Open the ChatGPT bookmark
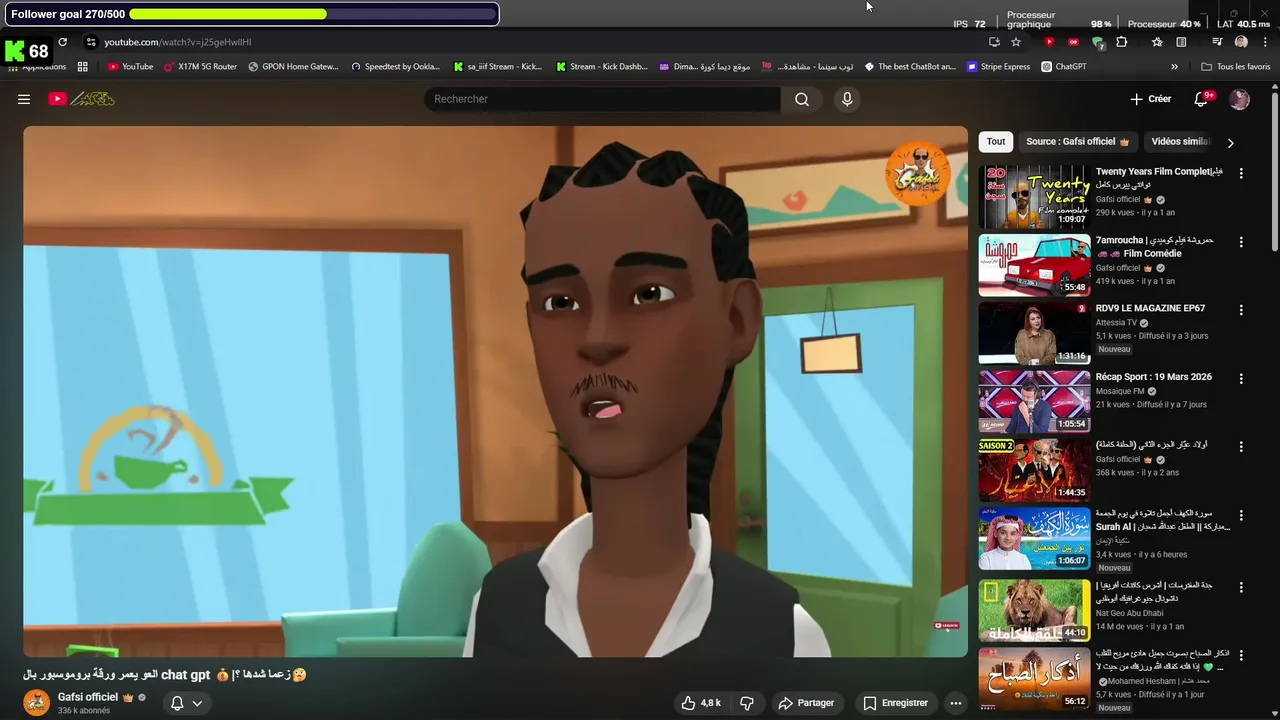The image size is (1280, 720). point(1063,67)
